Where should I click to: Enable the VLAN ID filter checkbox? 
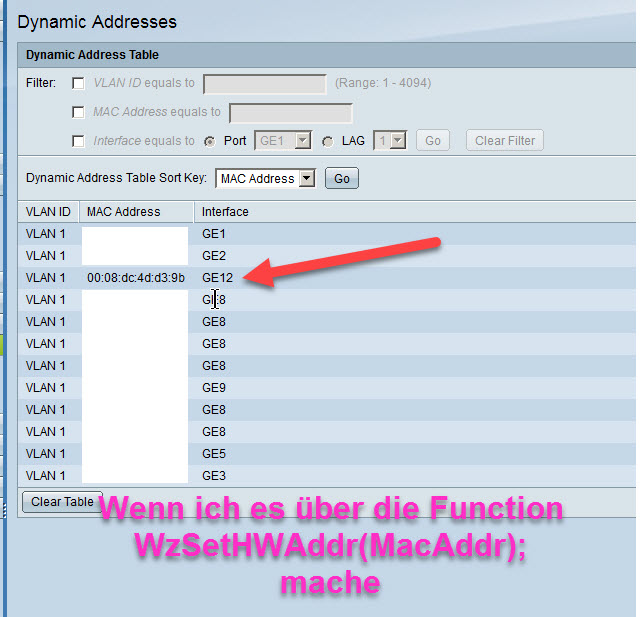78,83
